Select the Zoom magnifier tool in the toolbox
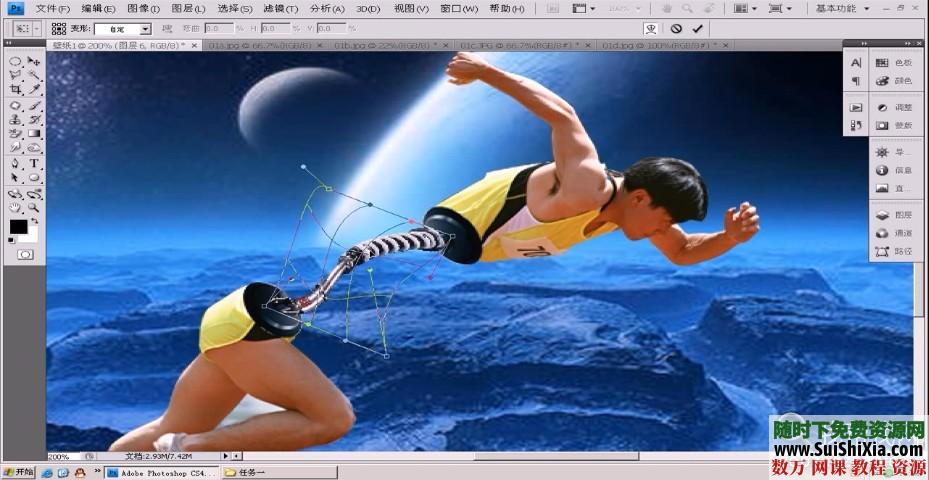Image resolution: width=929 pixels, height=480 pixels. pyautogui.click(x=34, y=207)
